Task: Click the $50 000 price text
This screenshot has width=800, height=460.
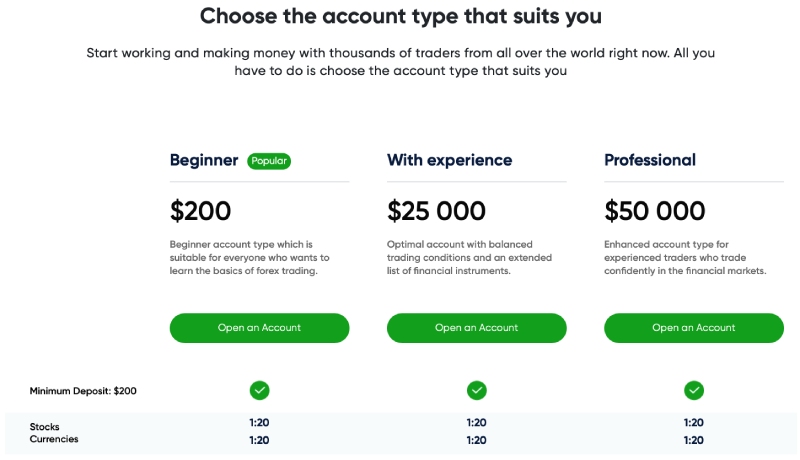Action: [x=655, y=211]
